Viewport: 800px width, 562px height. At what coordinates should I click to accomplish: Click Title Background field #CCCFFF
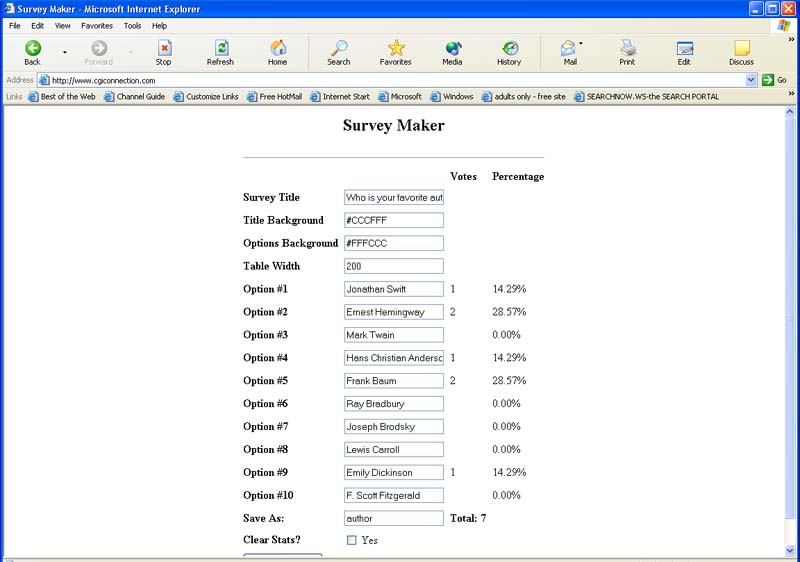click(394, 220)
